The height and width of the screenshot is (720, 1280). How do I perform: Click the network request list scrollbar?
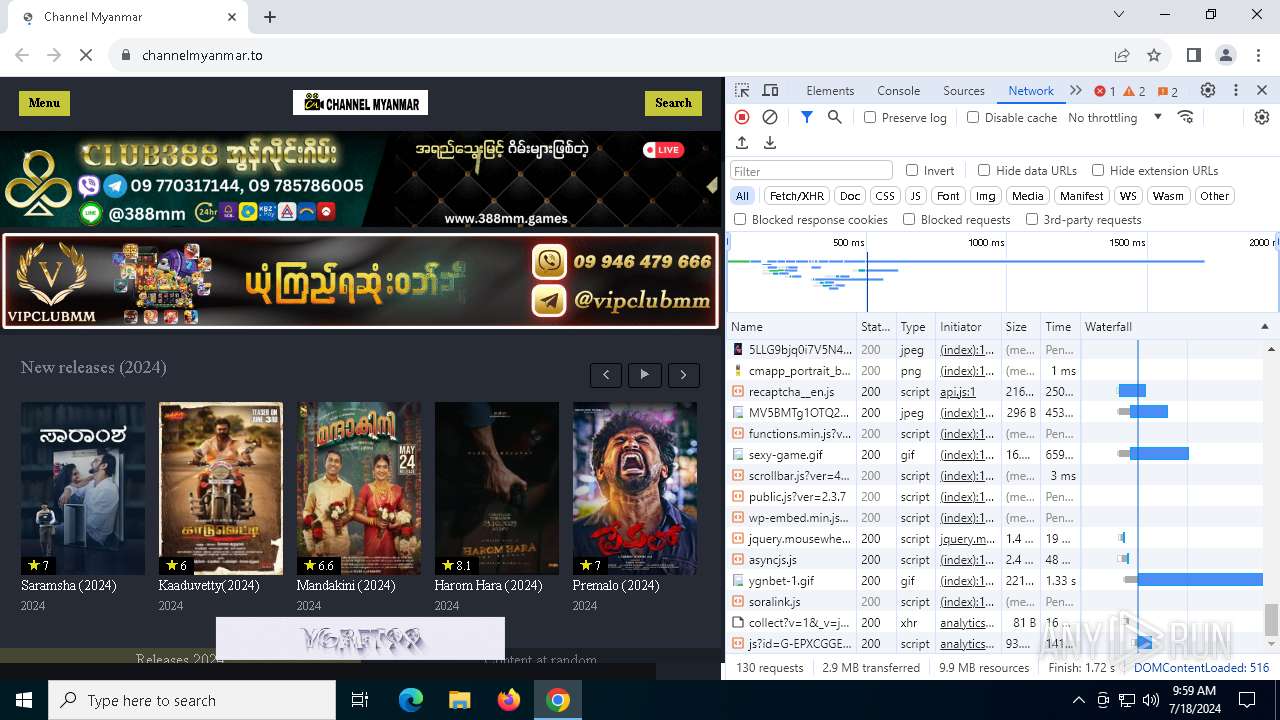pyautogui.click(x=1271, y=619)
